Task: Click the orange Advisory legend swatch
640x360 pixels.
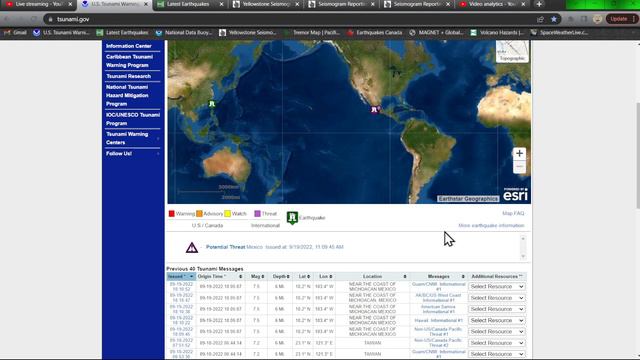Action: [x=199, y=213]
